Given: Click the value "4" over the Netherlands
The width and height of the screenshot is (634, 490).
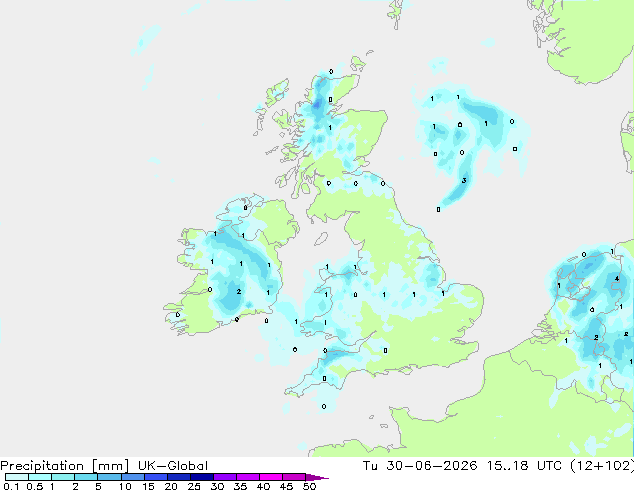Looking at the screenshot, I should pyautogui.click(x=617, y=279).
